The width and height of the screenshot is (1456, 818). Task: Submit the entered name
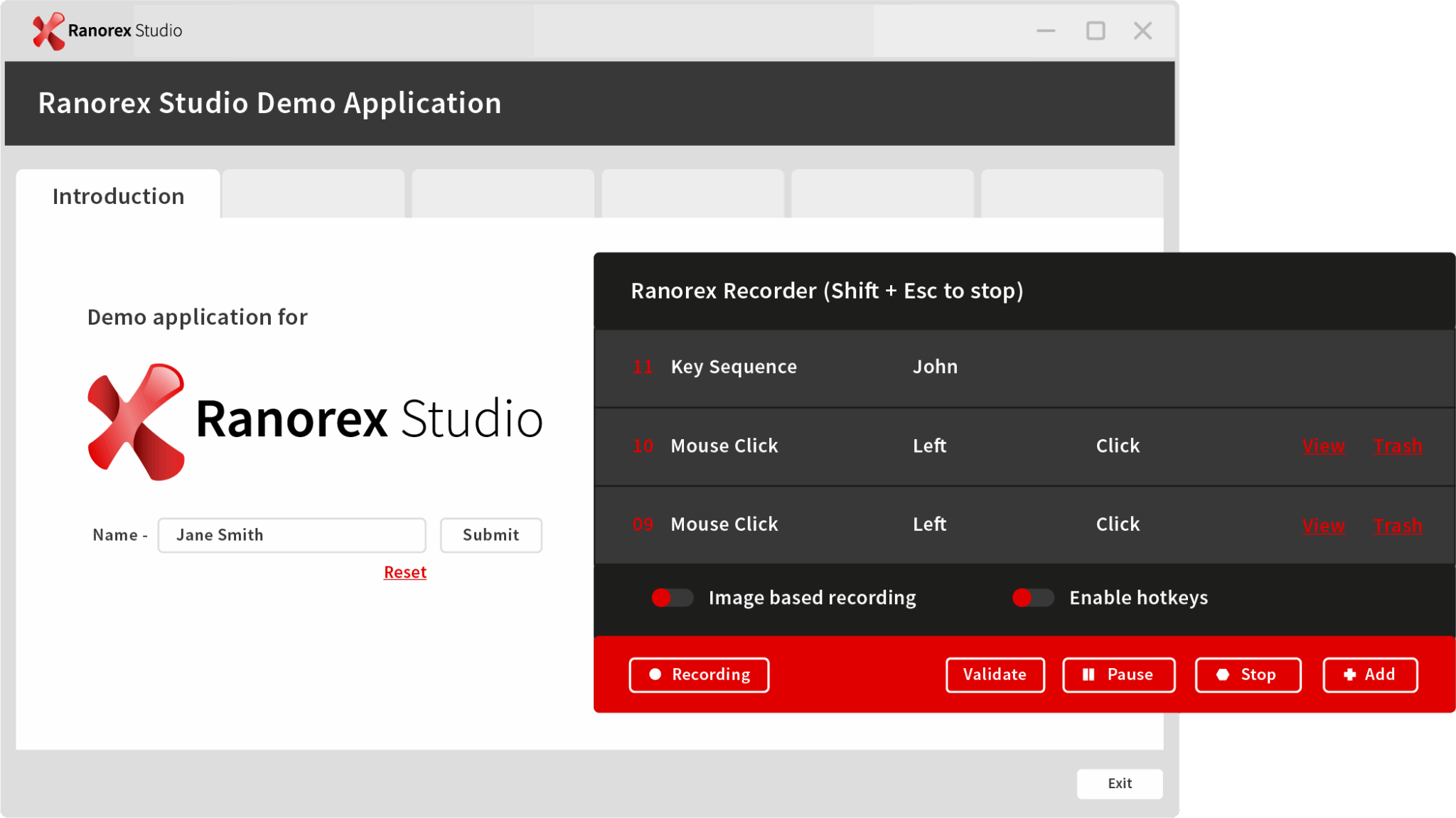491,535
